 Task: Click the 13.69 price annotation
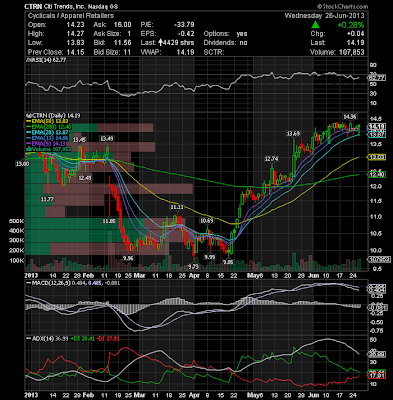point(293,134)
